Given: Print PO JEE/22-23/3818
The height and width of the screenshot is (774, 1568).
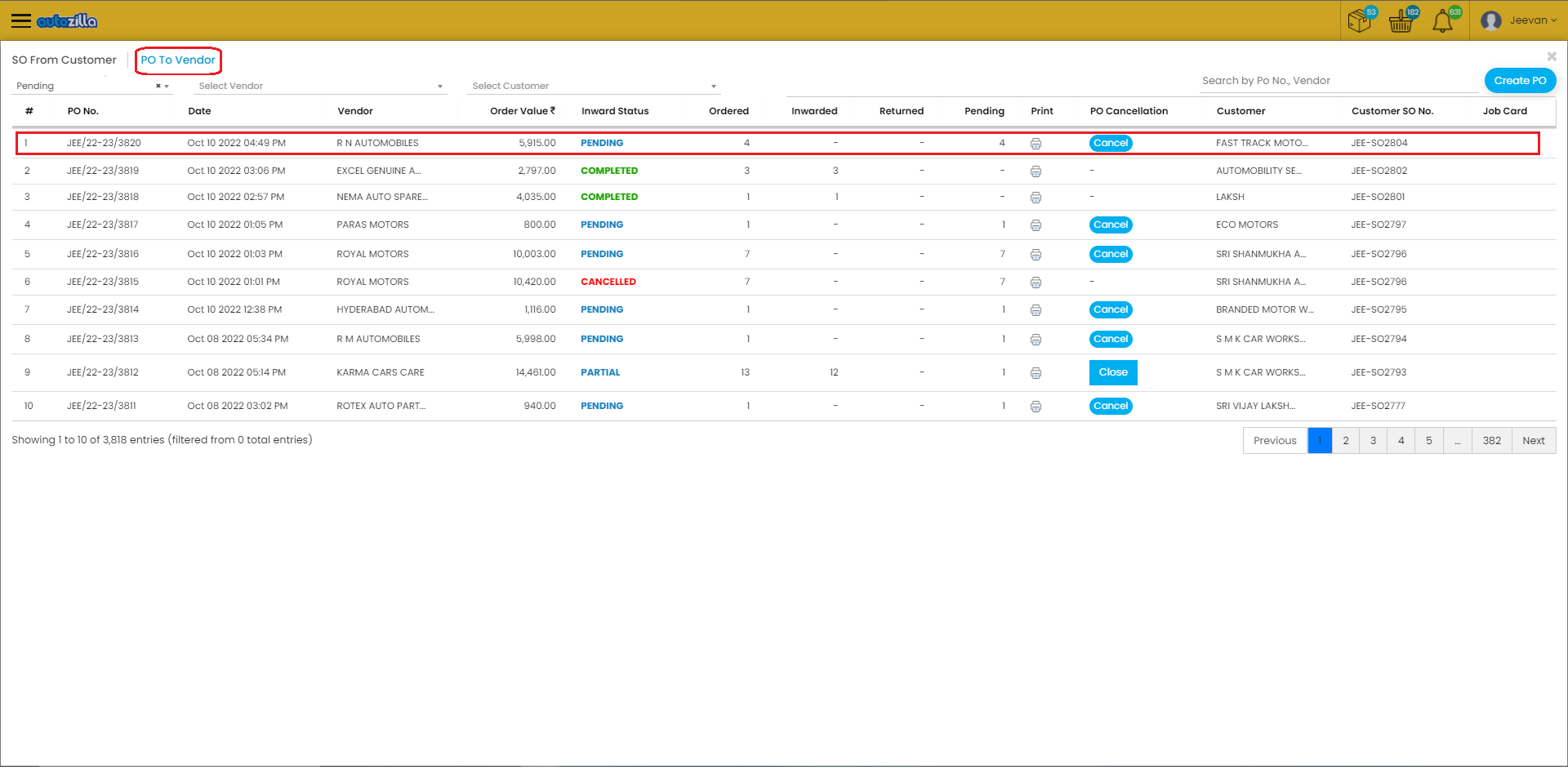Looking at the screenshot, I should tap(1036, 198).
